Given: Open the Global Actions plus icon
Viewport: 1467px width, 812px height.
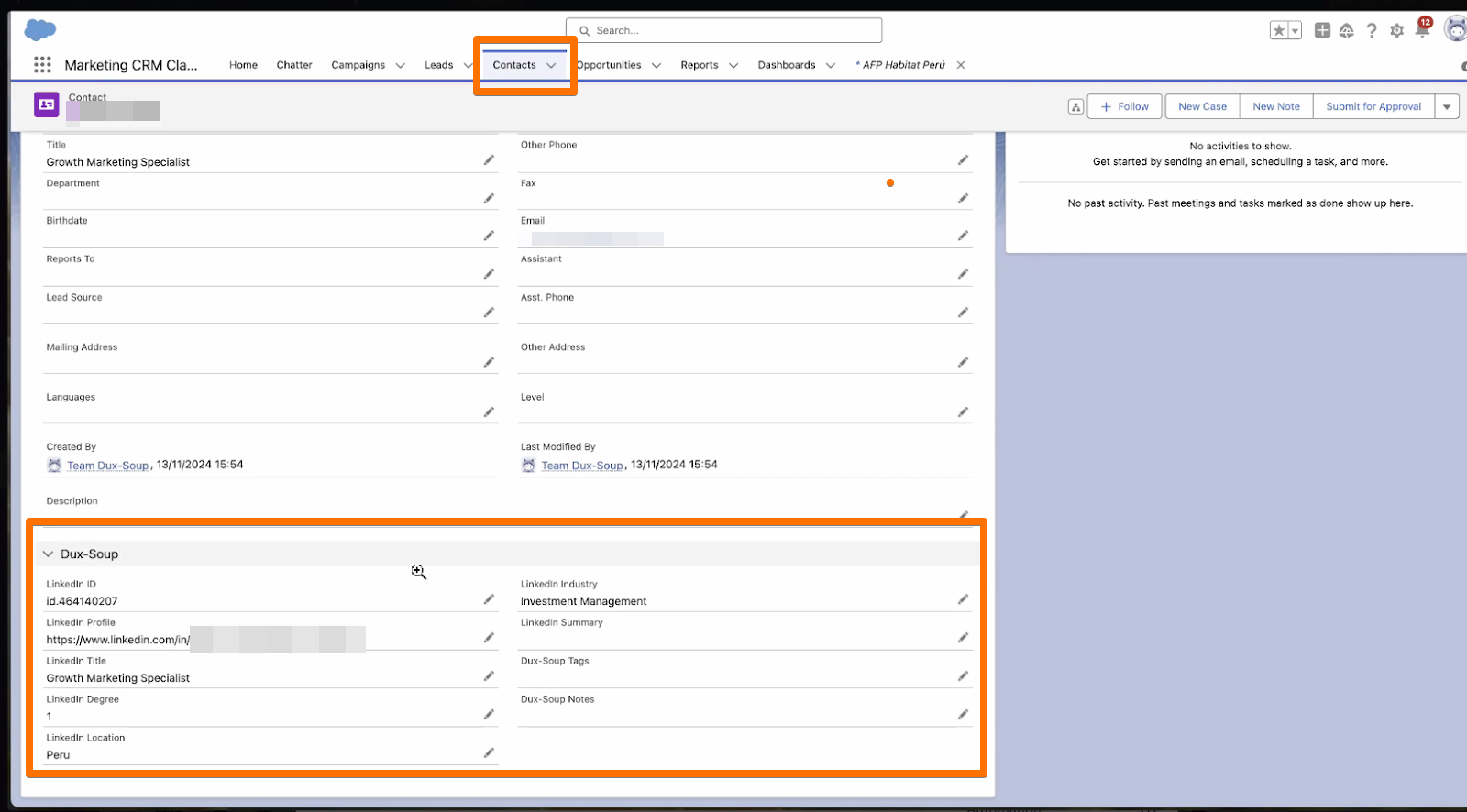Looking at the screenshot, I should point(1322,31).
